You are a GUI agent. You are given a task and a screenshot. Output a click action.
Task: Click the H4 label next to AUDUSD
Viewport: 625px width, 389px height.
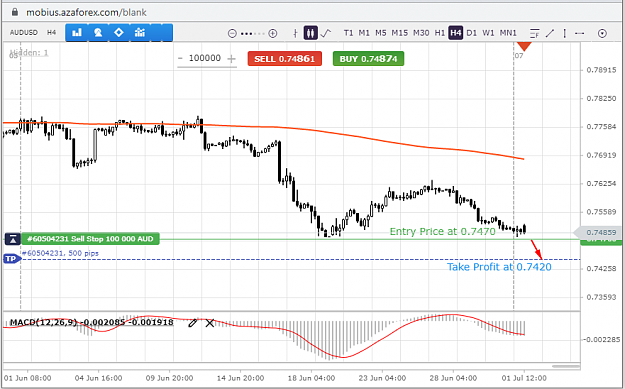(51, 32)
